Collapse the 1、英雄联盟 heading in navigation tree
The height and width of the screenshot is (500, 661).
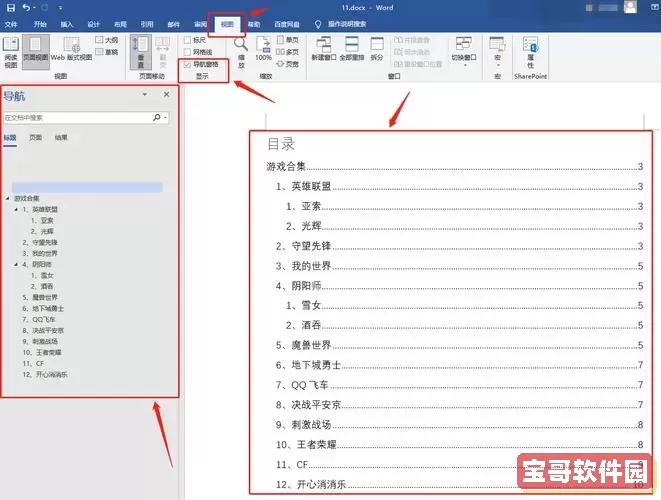click(16, 209)
